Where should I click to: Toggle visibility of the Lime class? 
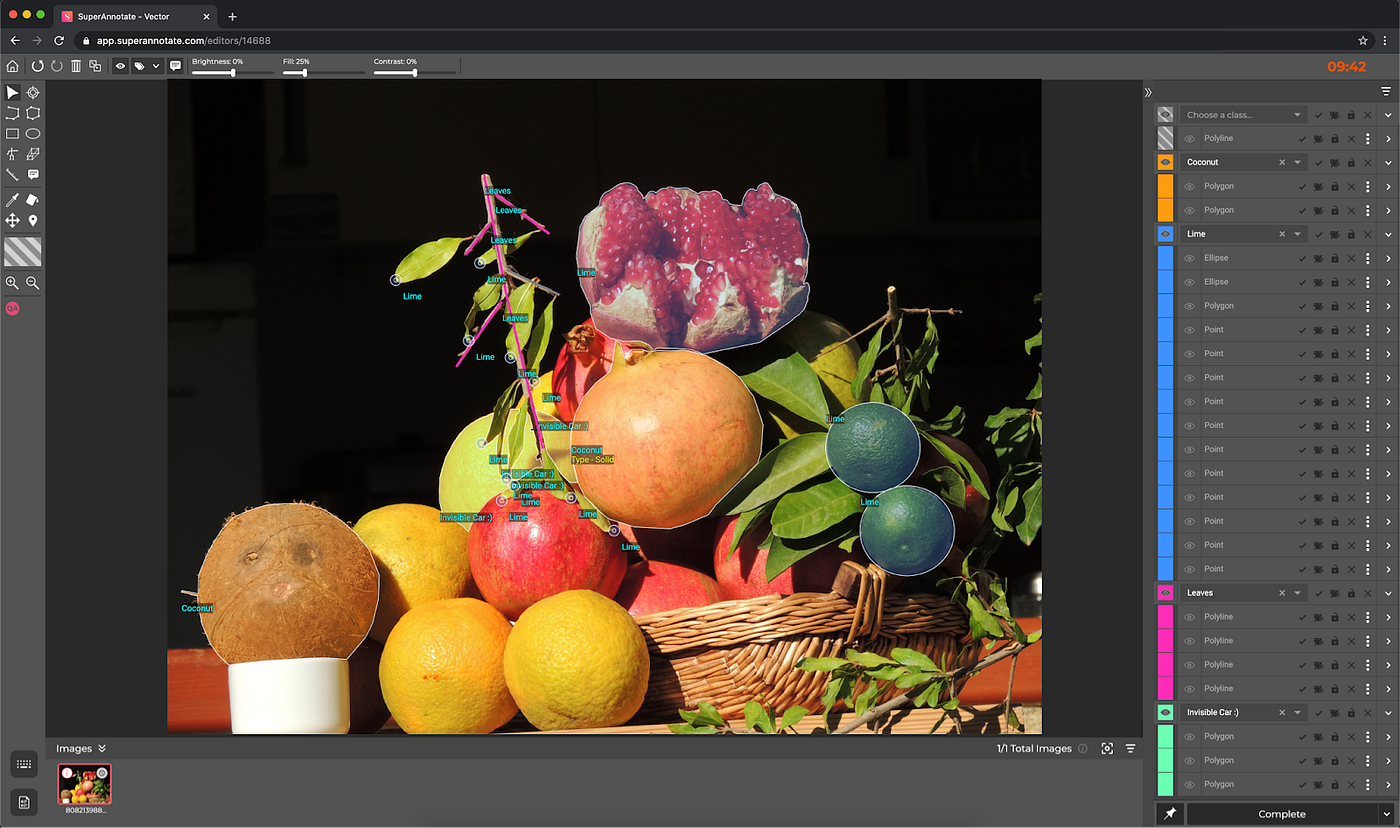[x=1165, y=233]
